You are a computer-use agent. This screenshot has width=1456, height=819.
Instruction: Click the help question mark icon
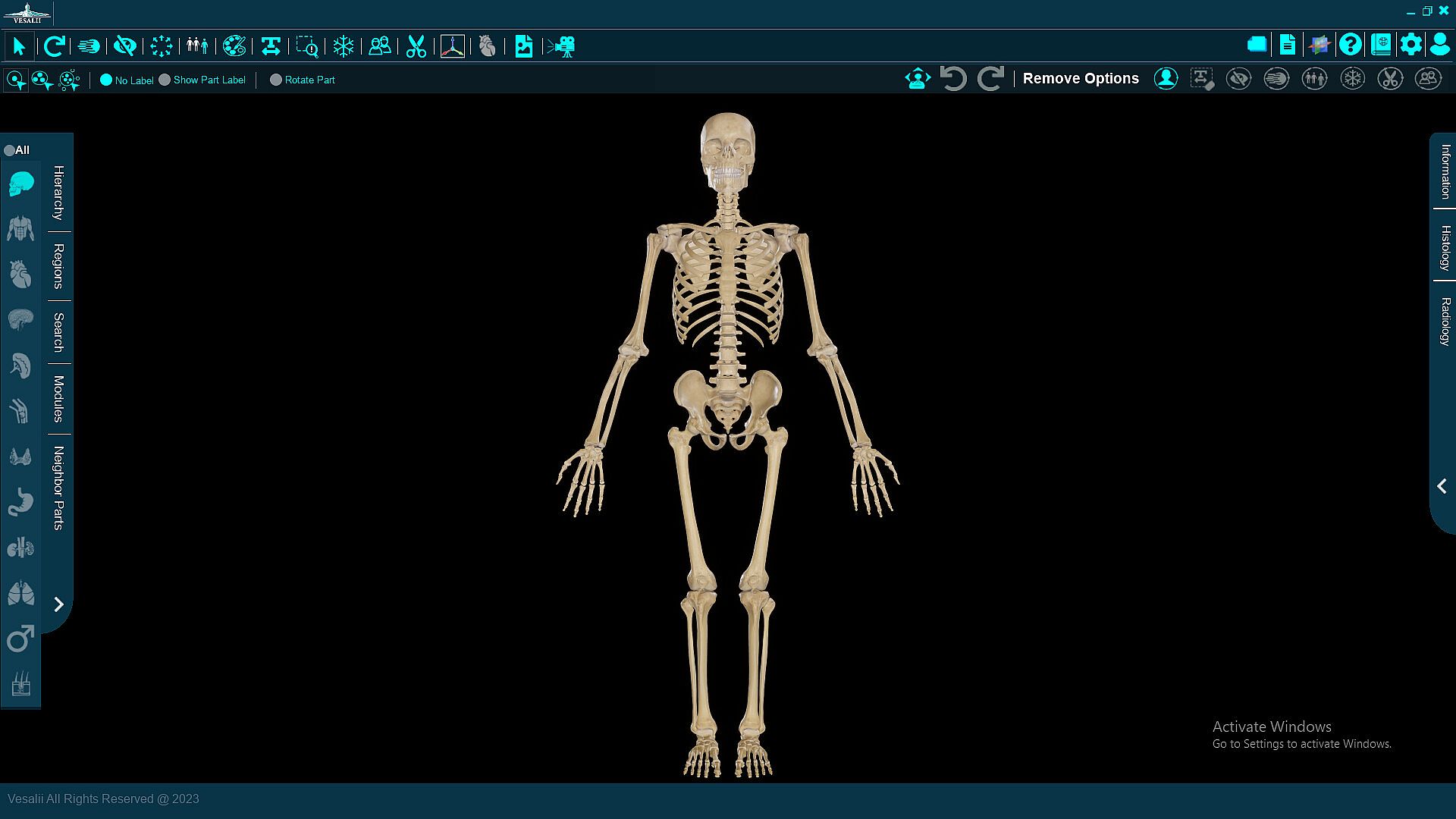(1350, 45)
